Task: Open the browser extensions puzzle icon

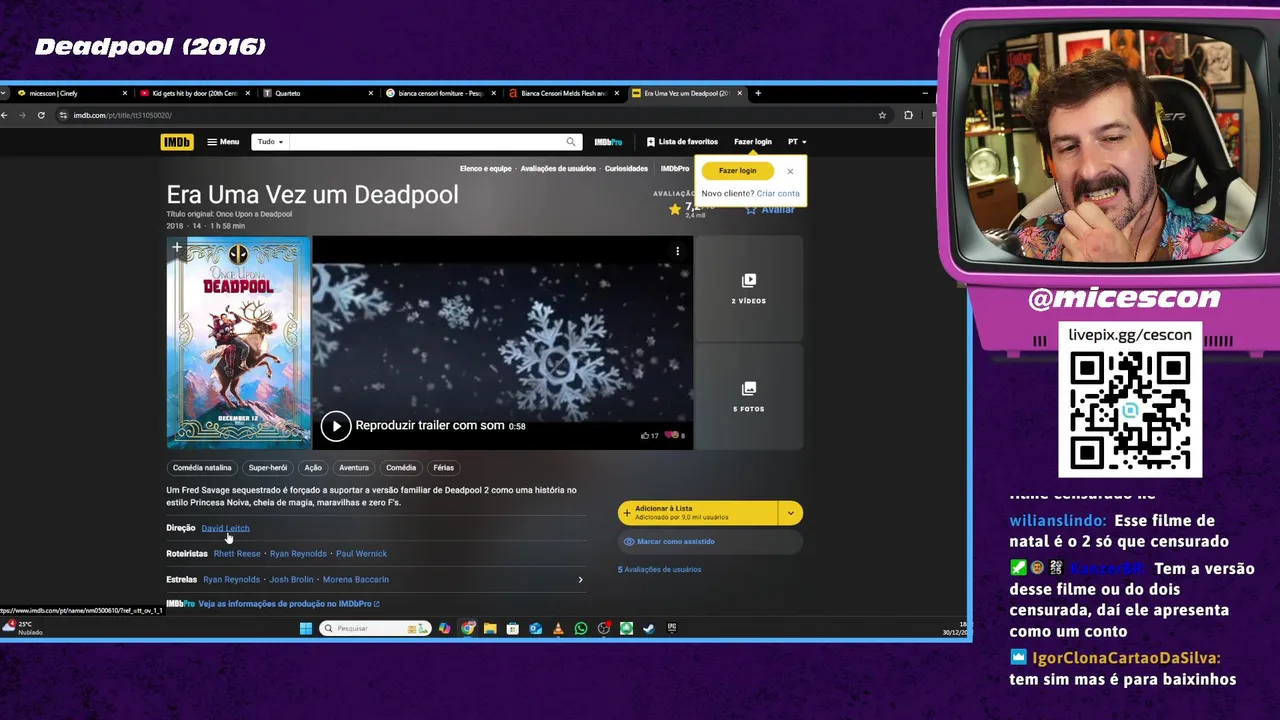Action: click(908, 115)
